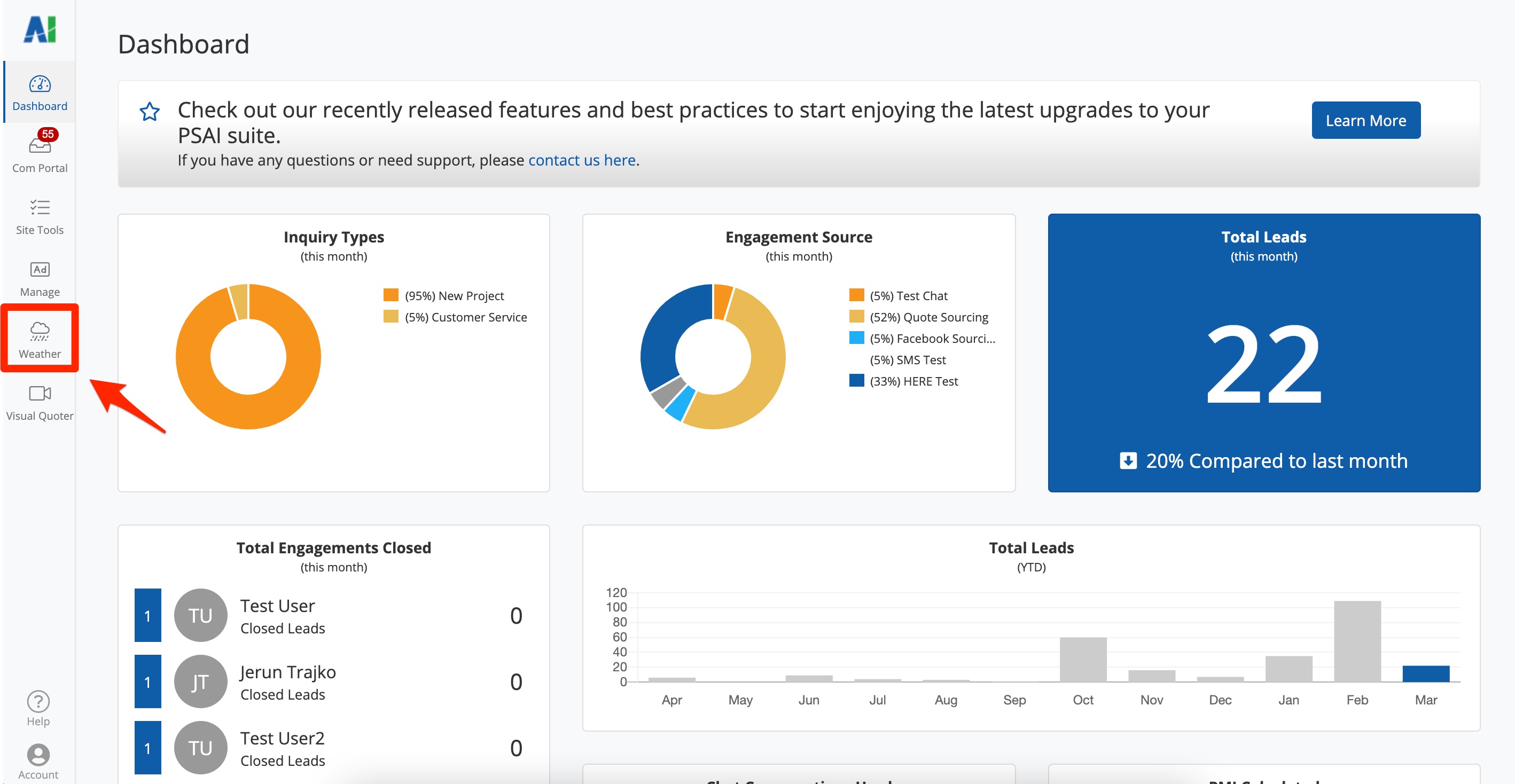This screenshot has height=784, width=1515.
Task: Click the AI logo at top left
Action: [40, 29]
